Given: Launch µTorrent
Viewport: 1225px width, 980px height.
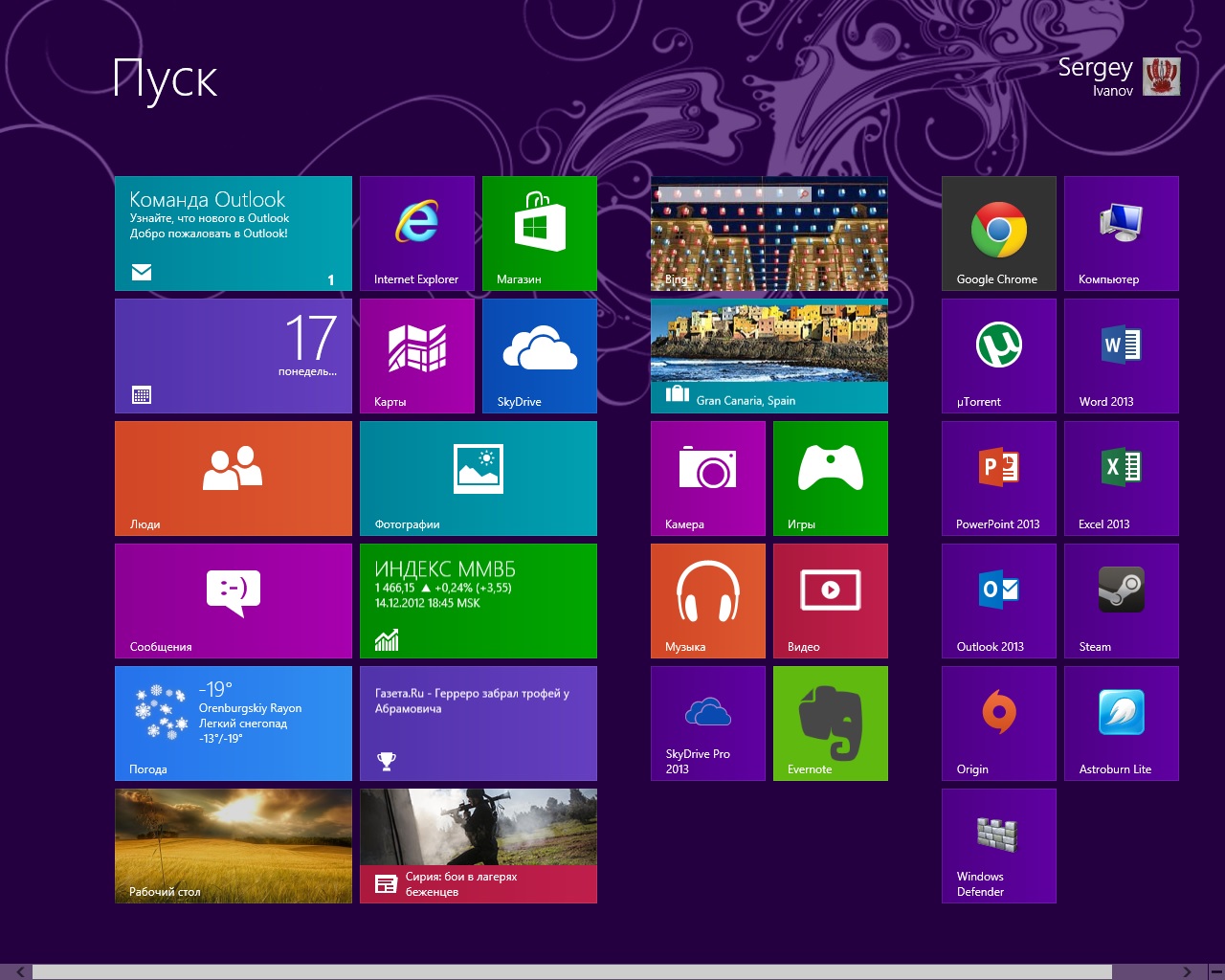Looking at the screenshot, I should click(999, 356).
